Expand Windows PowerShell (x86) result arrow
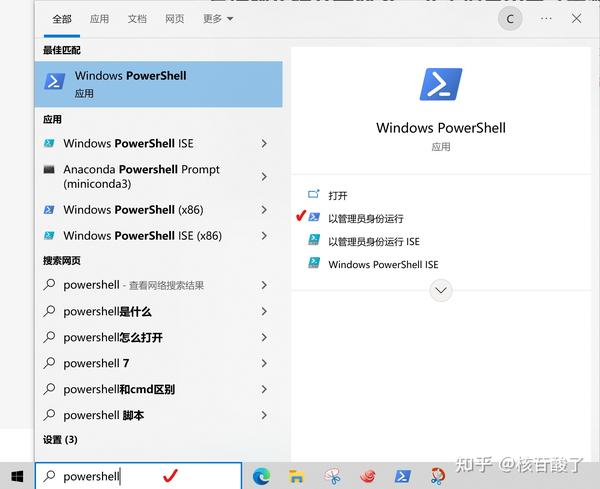 coord(264,210)
